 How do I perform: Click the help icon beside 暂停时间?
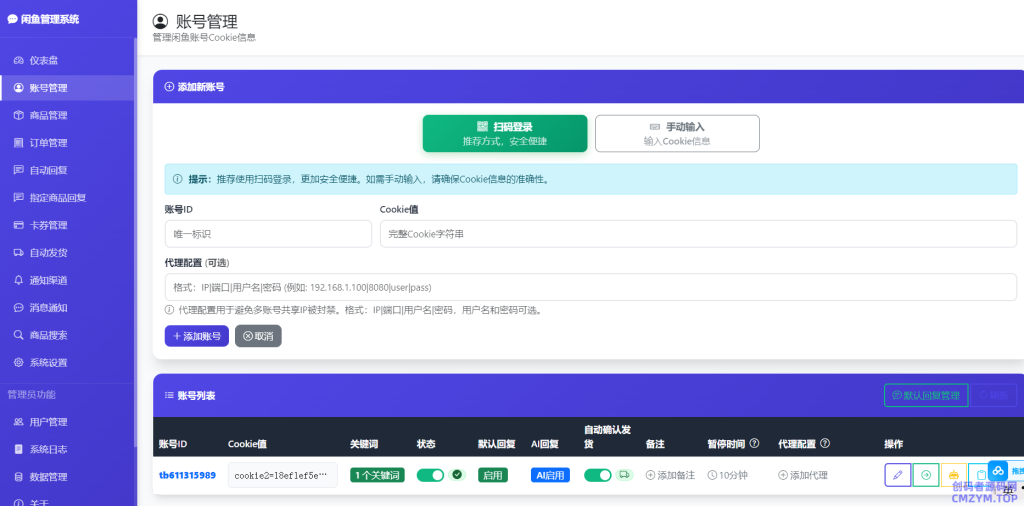754,444
